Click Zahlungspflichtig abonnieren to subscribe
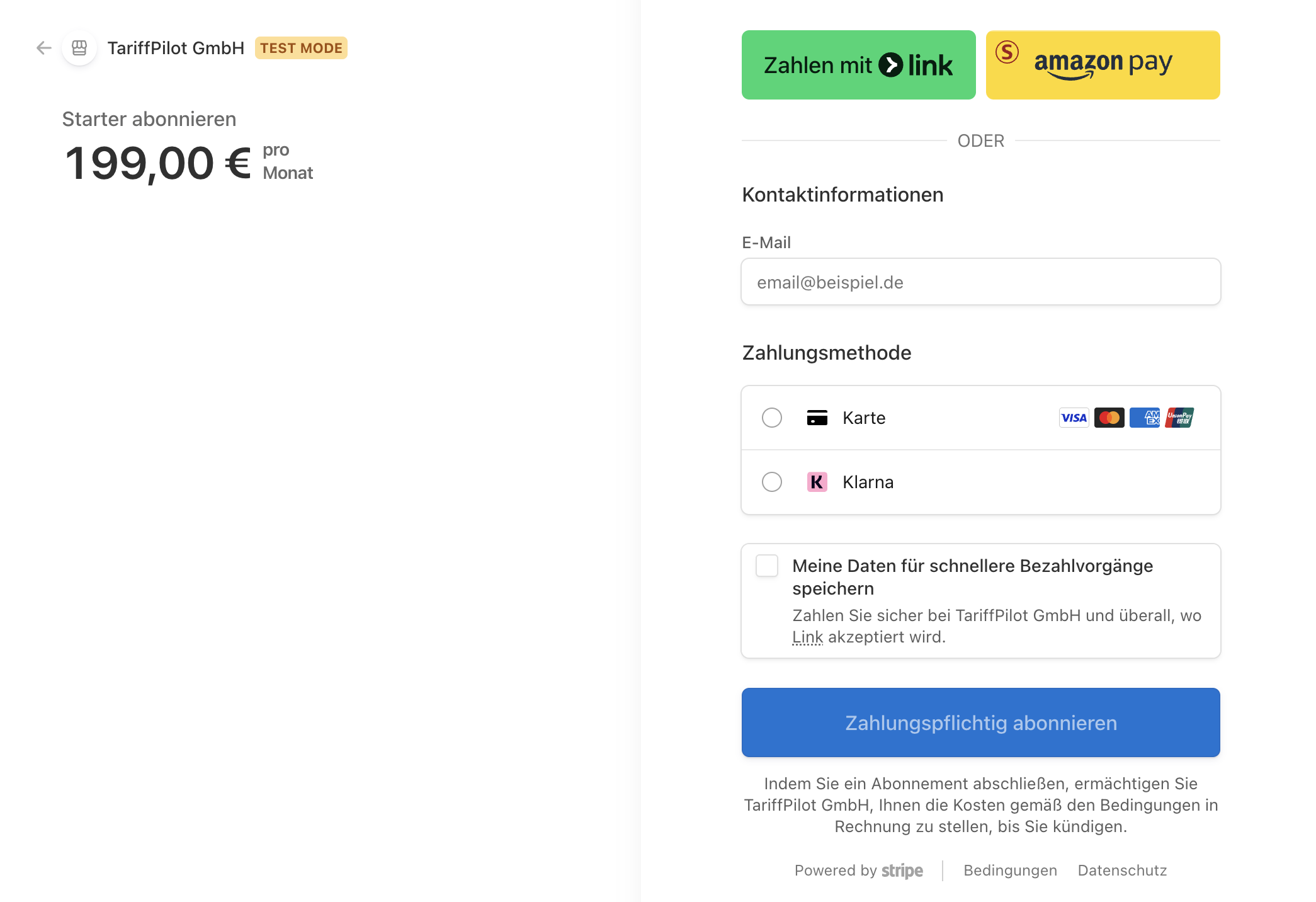 coord(980,722)
